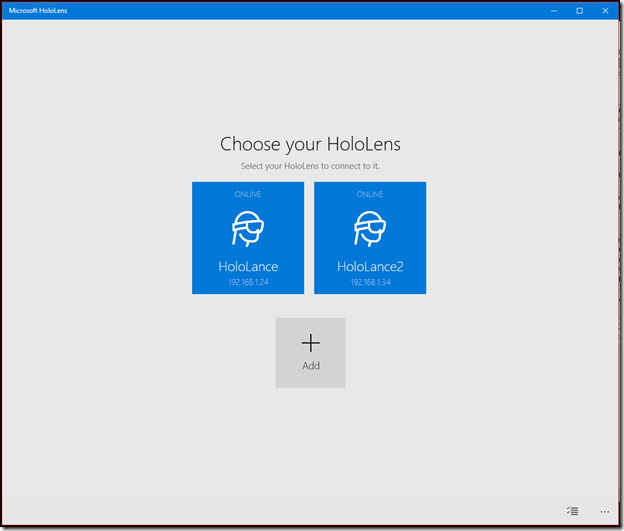This screenshot has width=624, height=531.
Task: Click the Microsoft HoloLens window title
Action: (x=38, y=11)
